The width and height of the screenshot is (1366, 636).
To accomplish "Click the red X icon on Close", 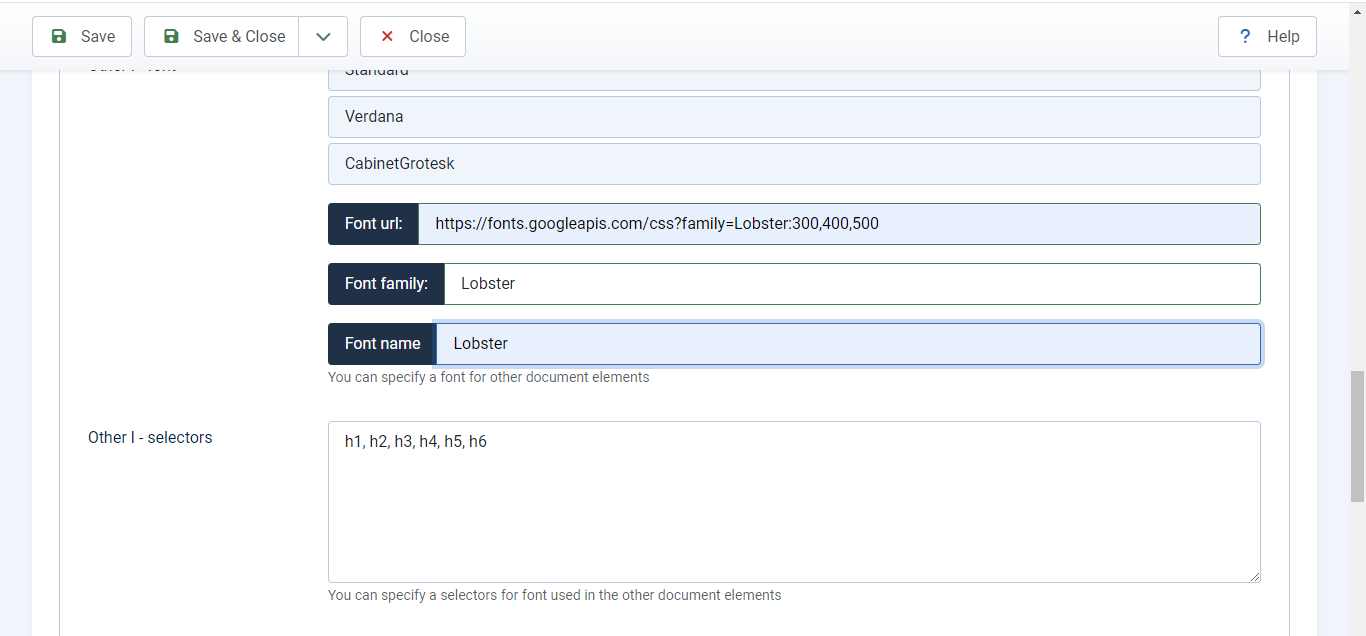I will point(387,37).
